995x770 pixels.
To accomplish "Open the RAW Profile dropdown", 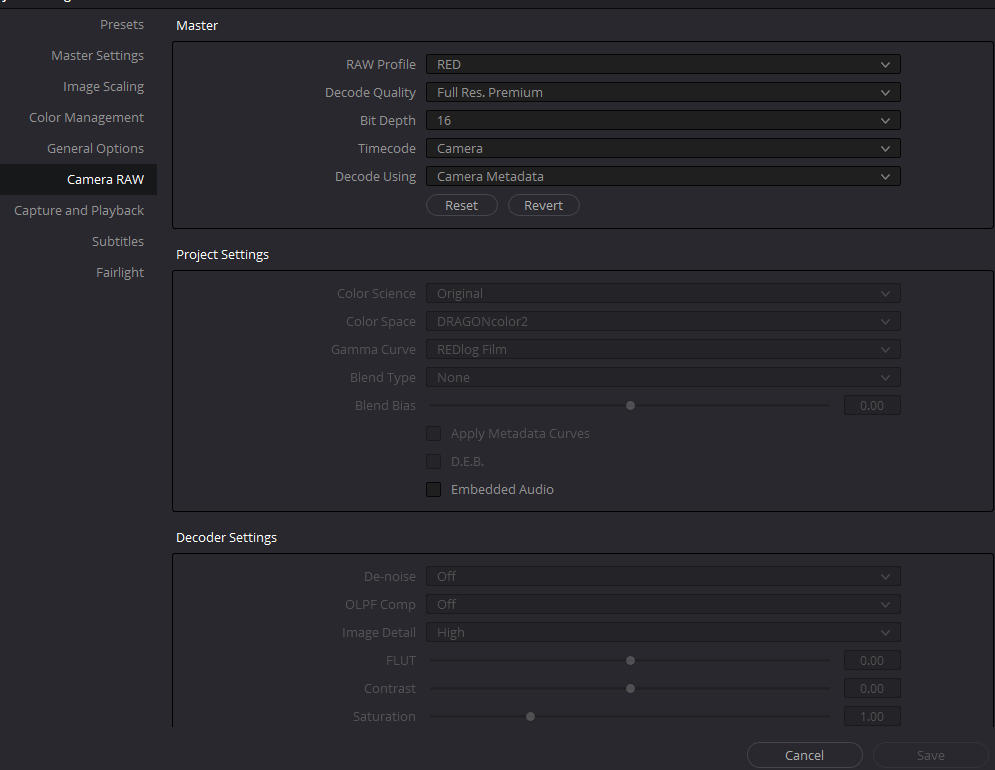I will pyautogui.click(x=663, y=64).
